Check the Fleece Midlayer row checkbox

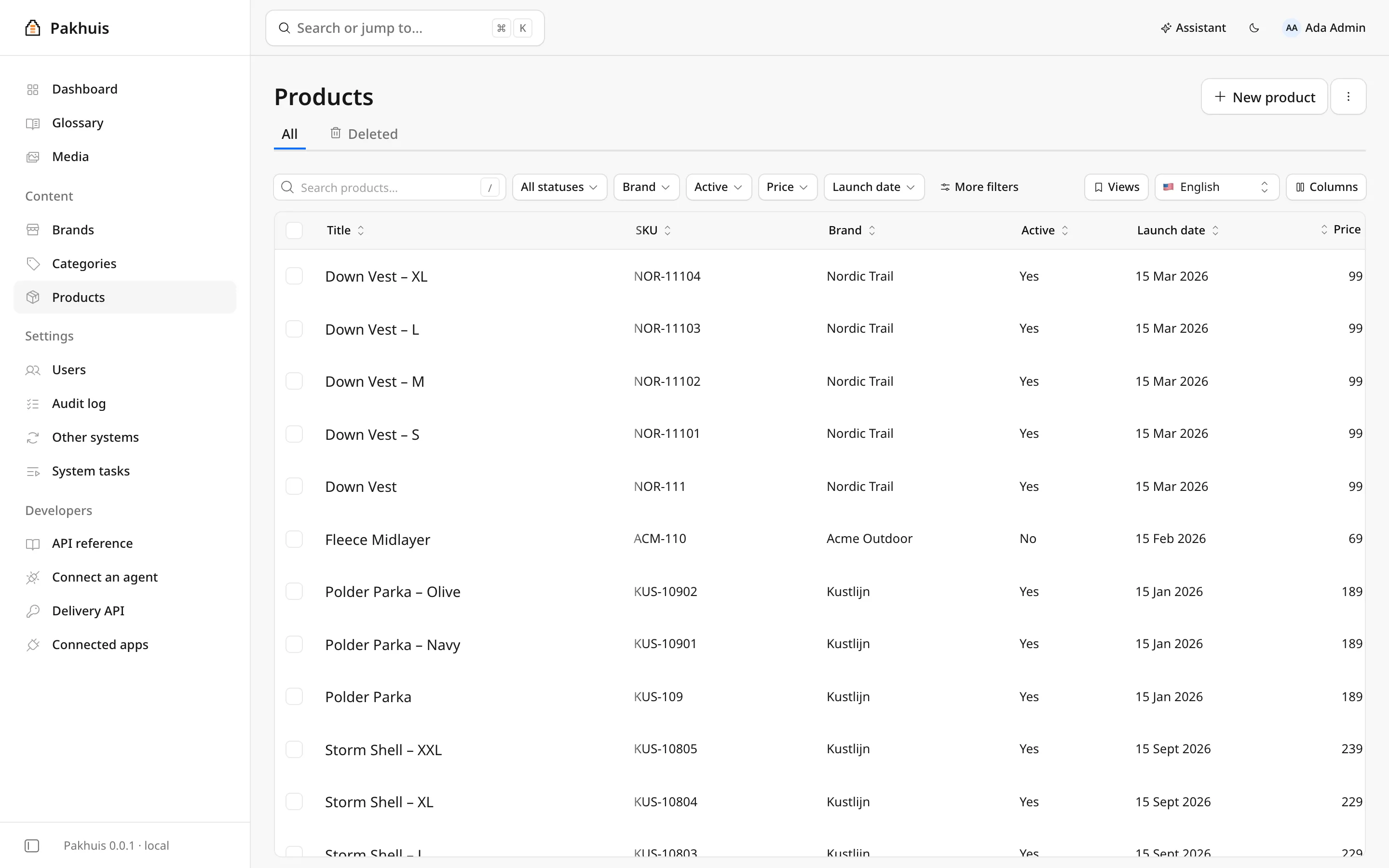click(x=295, y=539)
